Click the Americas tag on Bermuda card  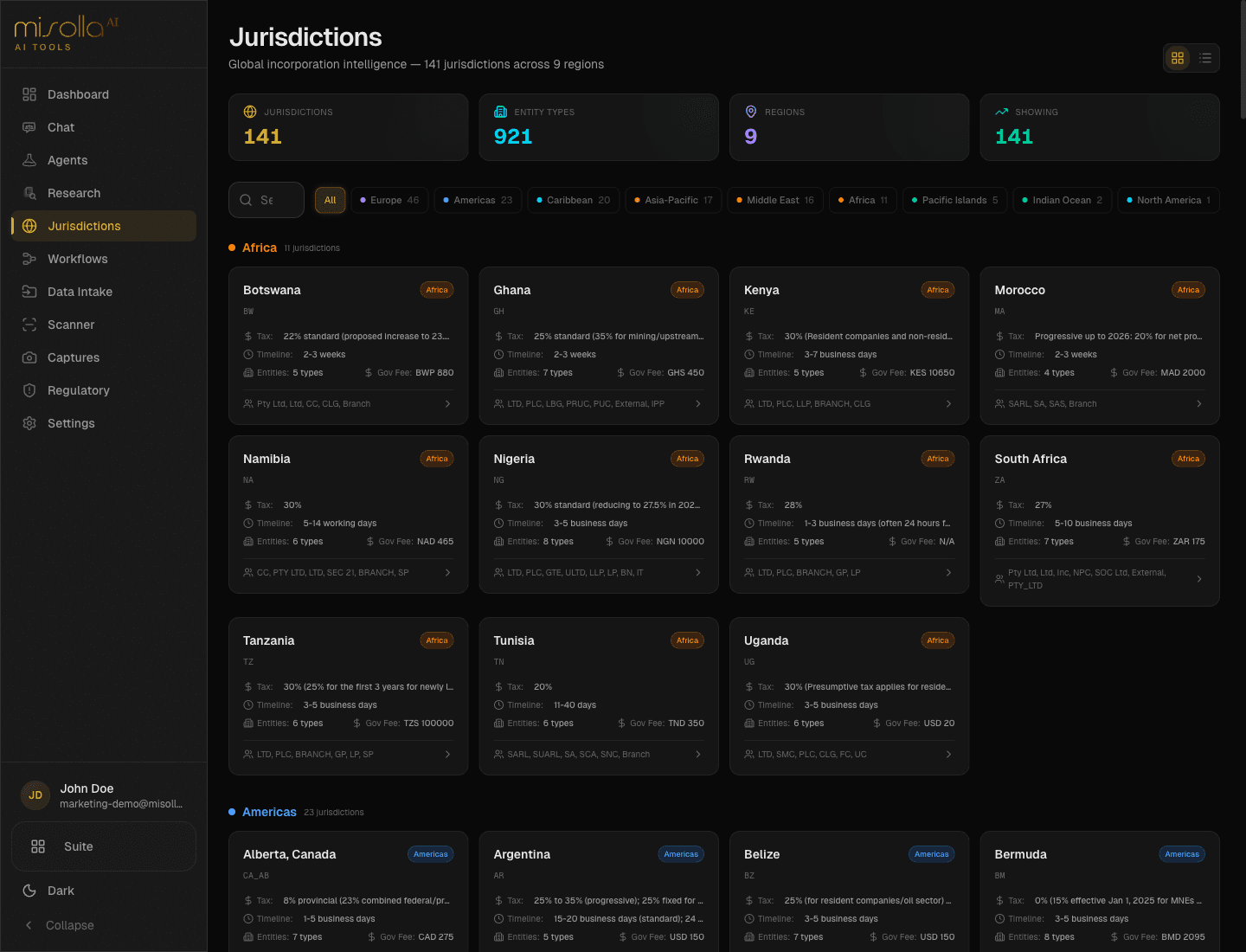coord(1182,854)
